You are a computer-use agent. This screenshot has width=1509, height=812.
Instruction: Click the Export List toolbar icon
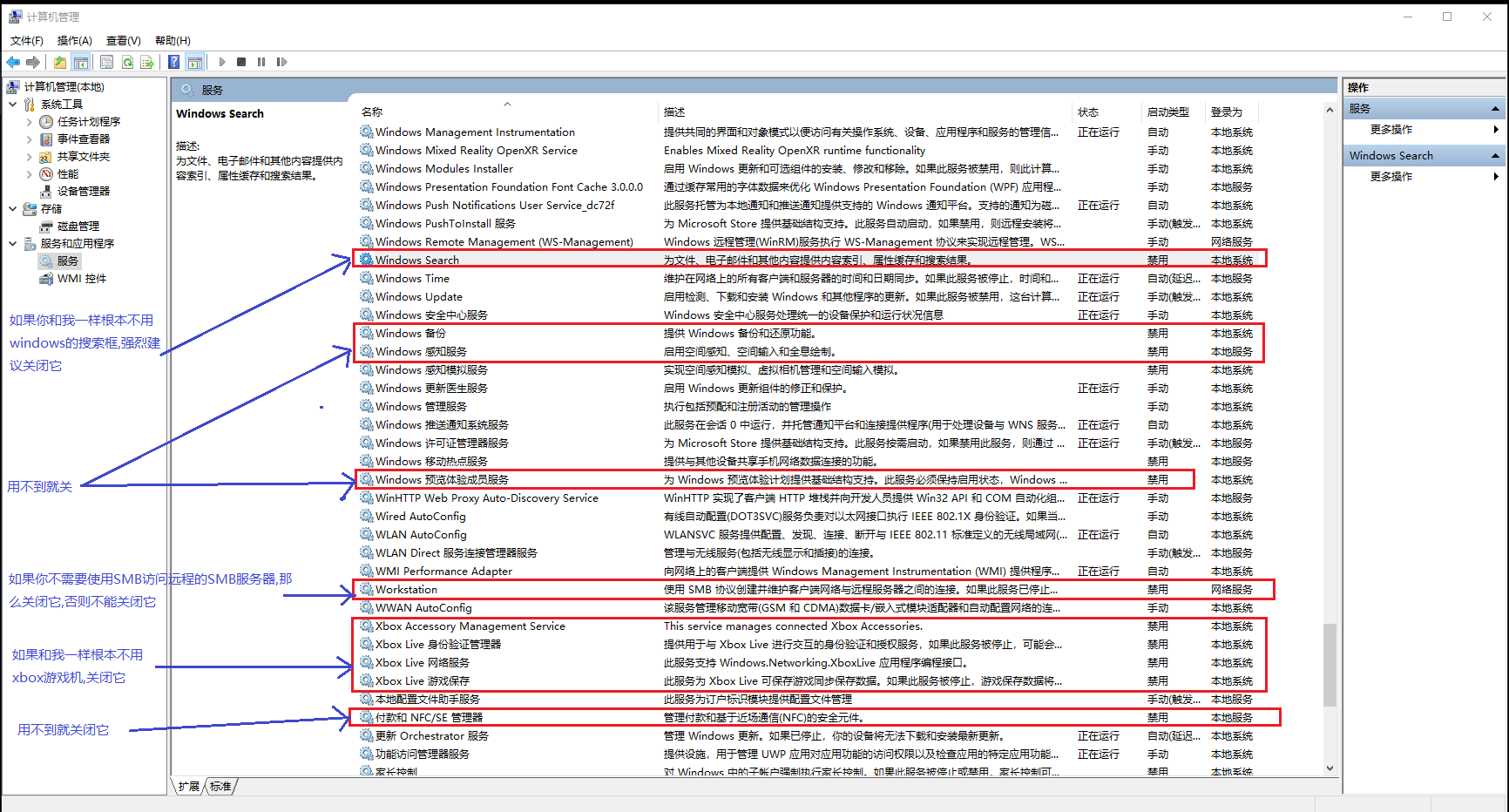(147, 62)
